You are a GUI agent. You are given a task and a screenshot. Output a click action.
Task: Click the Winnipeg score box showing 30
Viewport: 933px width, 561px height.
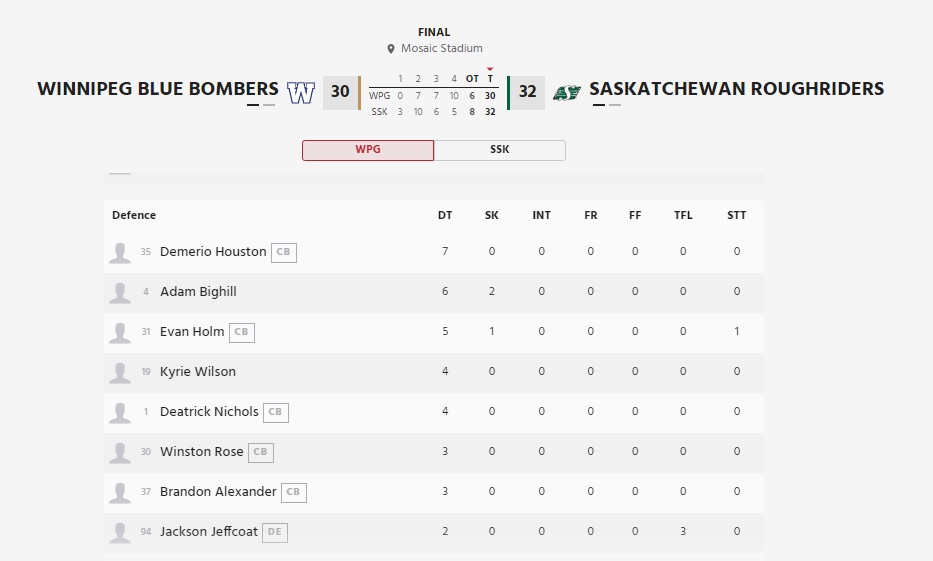[340, 92]
